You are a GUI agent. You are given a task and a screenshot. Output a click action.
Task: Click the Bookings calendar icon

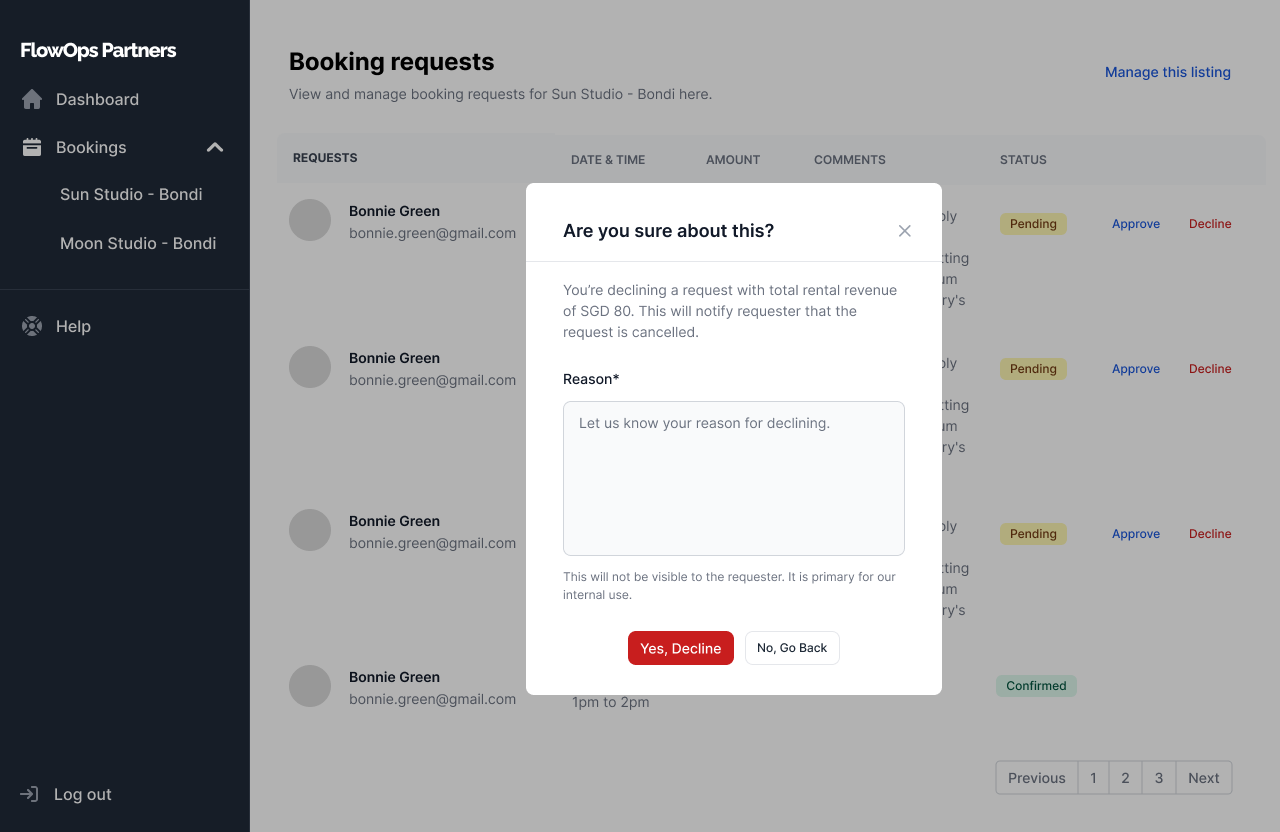pos(32,147)
